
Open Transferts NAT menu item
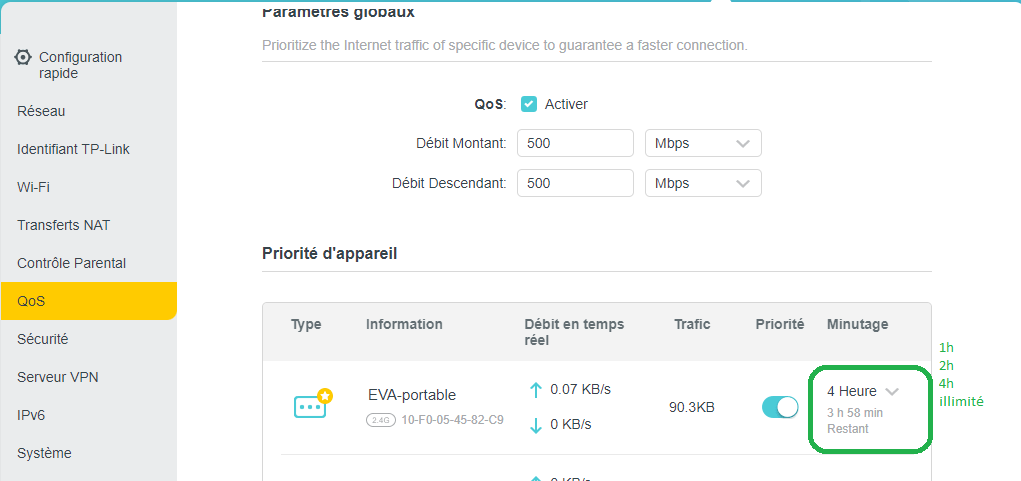pos(63,225)
